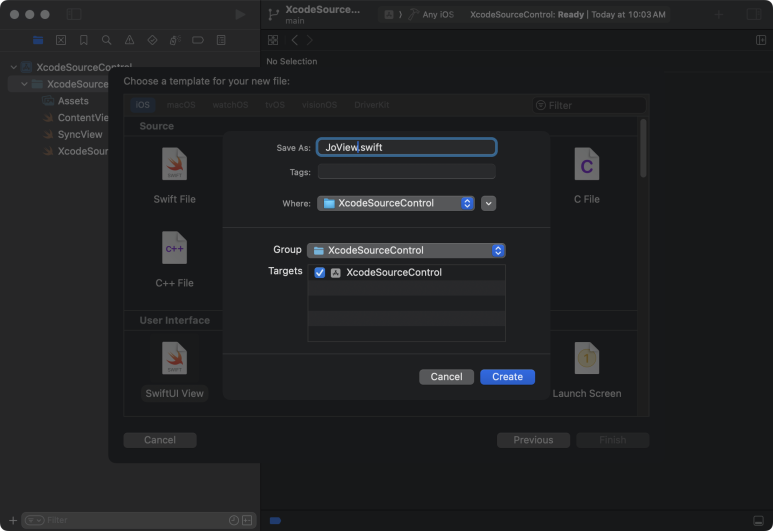Click the add editor split icon
This screenshot has height=531, width=773.
click(761, 40)
